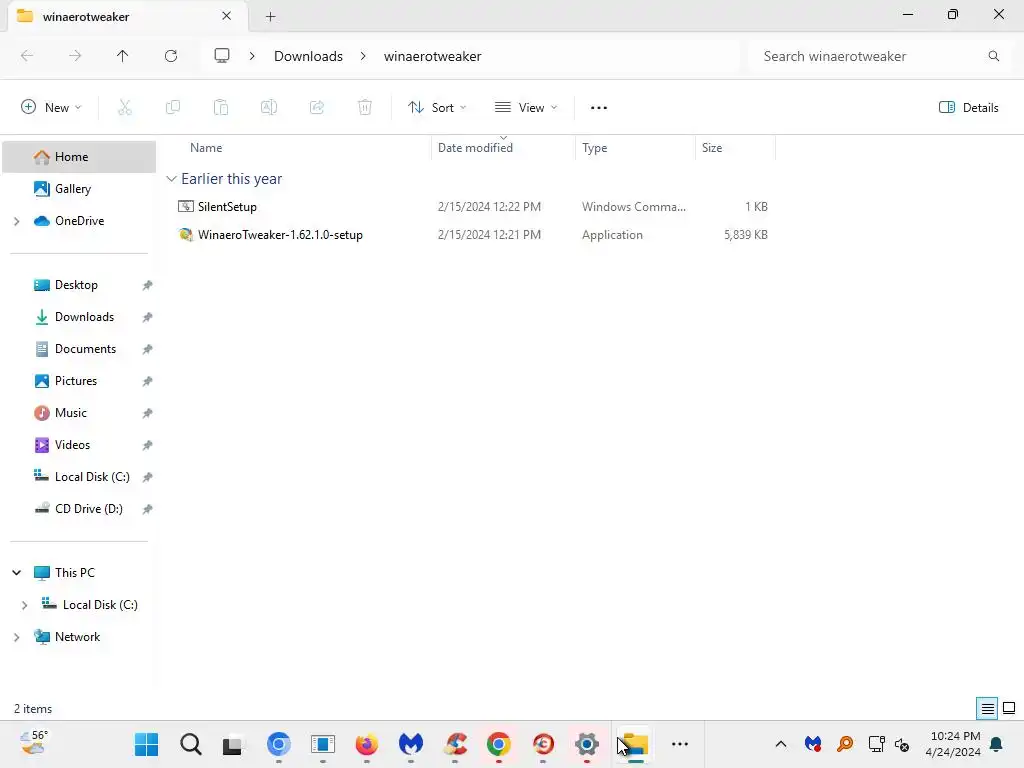The image size is (1024, 768).
Task: Close the winaerotweaker tab
Action: (x=227, y=16)
